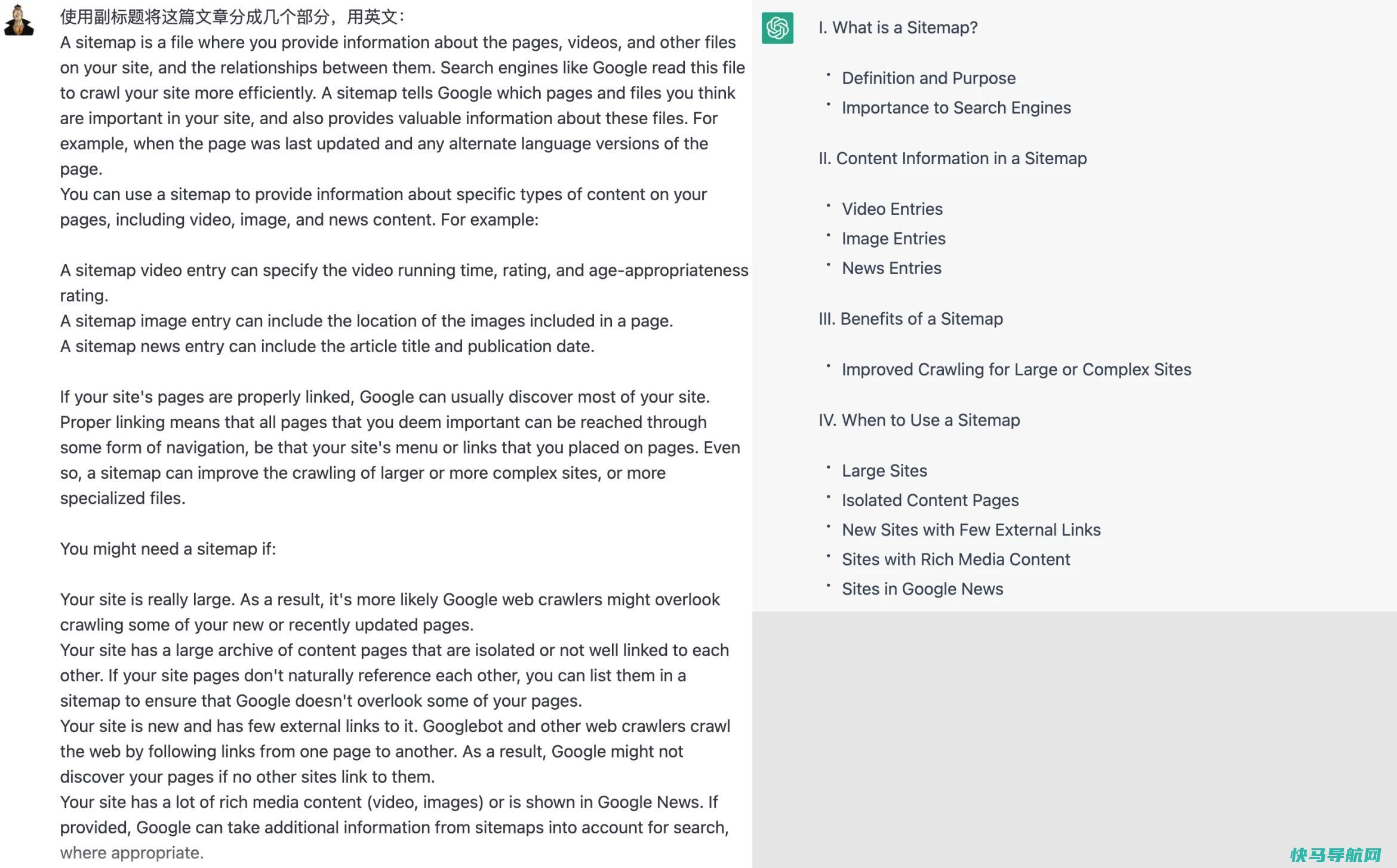Image resolution: width=1397 pixels, height=868 pixels.
Task: Select 'New Sites with Few External Links'
Action: [971, 529]
